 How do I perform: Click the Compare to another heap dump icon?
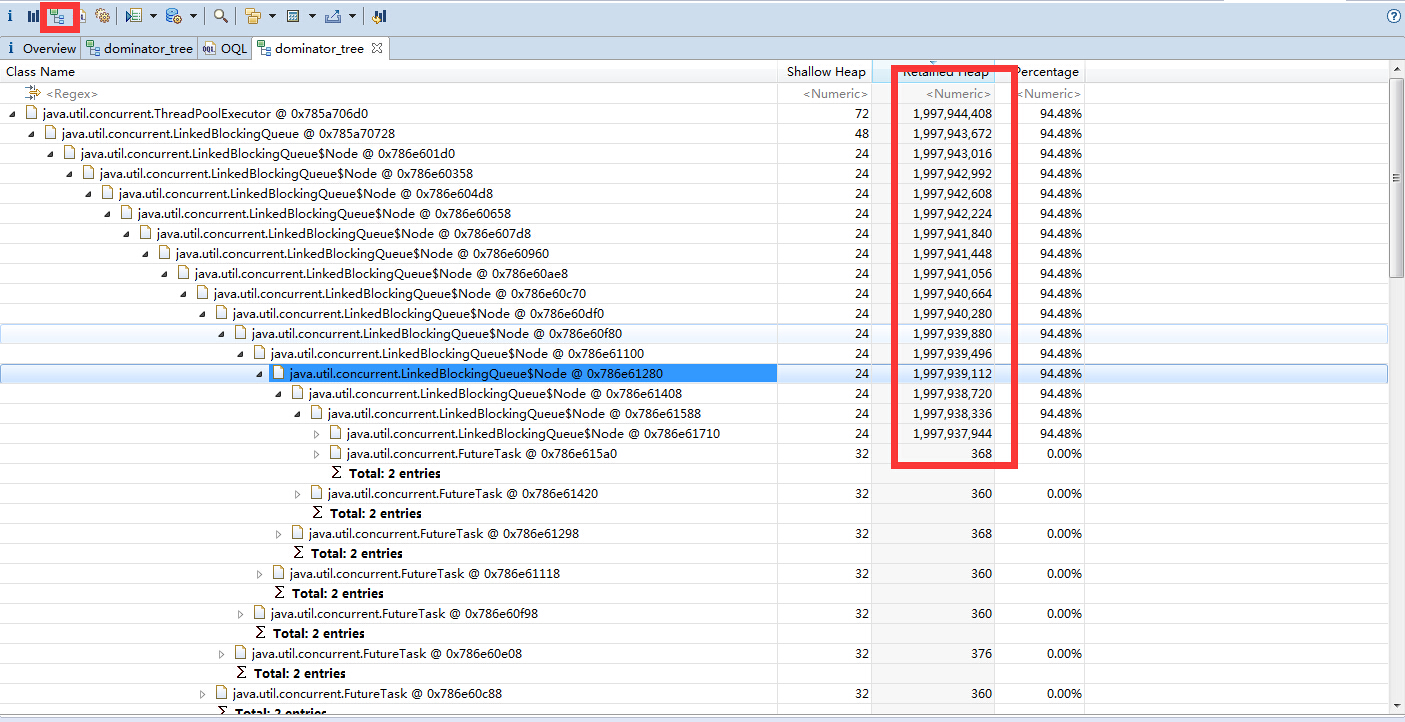tap(379, 16)
